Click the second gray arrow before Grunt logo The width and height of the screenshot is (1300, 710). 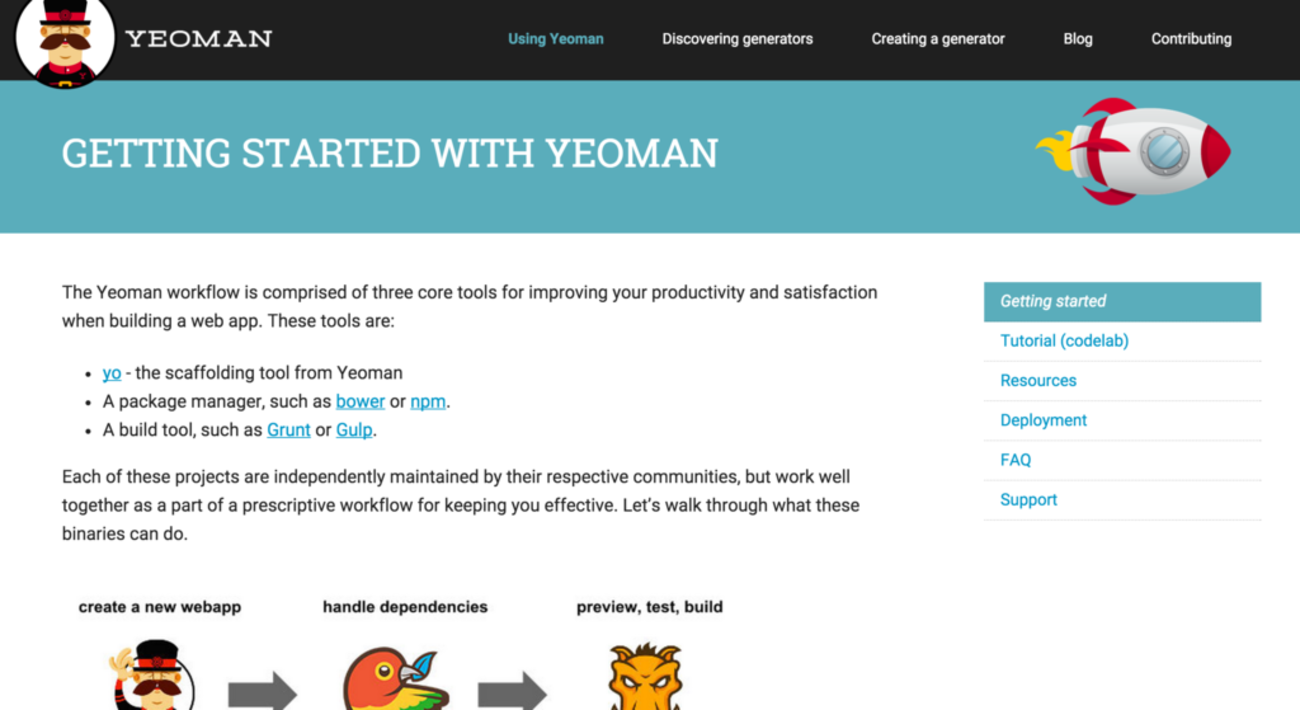pos(512,692)
